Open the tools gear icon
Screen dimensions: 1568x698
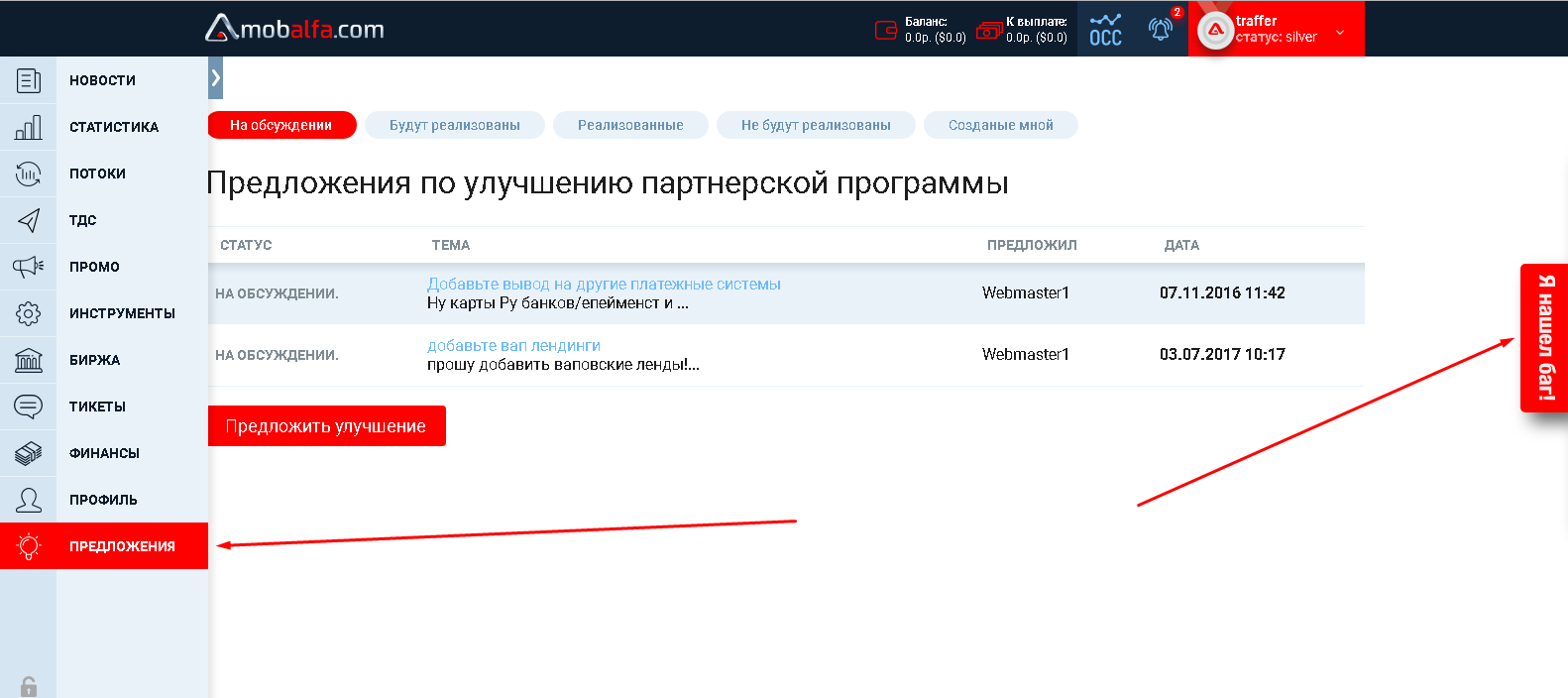click(x=28, y=313)
